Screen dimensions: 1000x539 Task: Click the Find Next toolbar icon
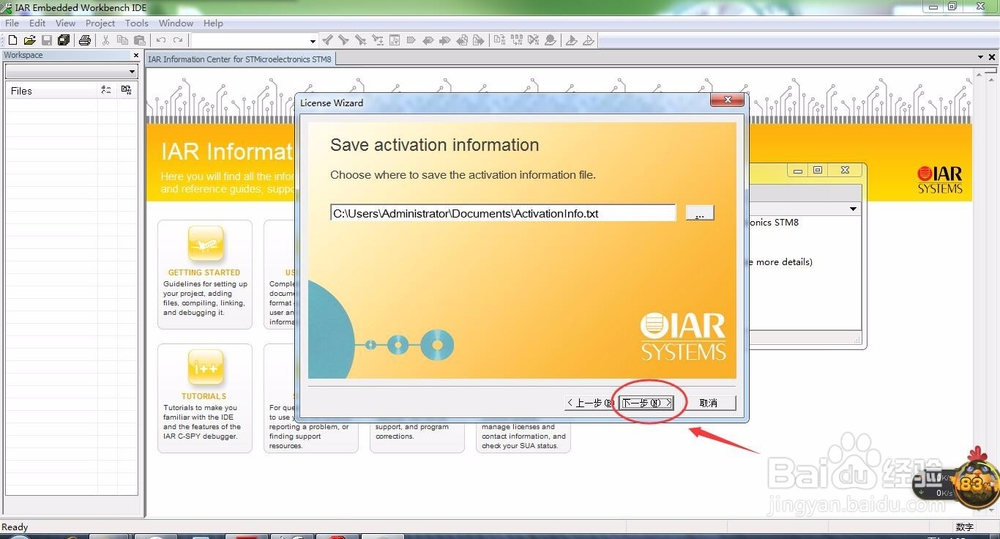tap(344, 40)
